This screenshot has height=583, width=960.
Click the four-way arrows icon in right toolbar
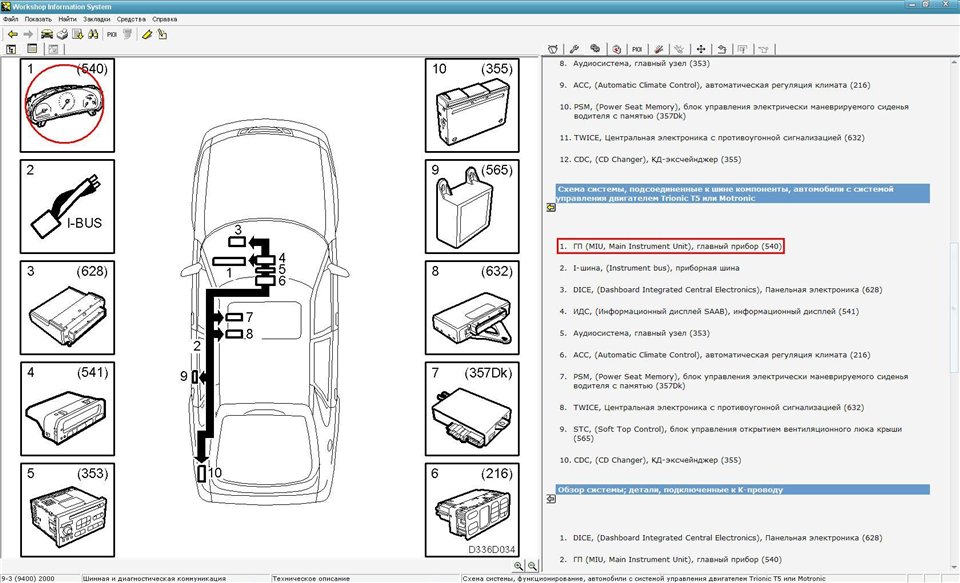click(x=701, y=48)
